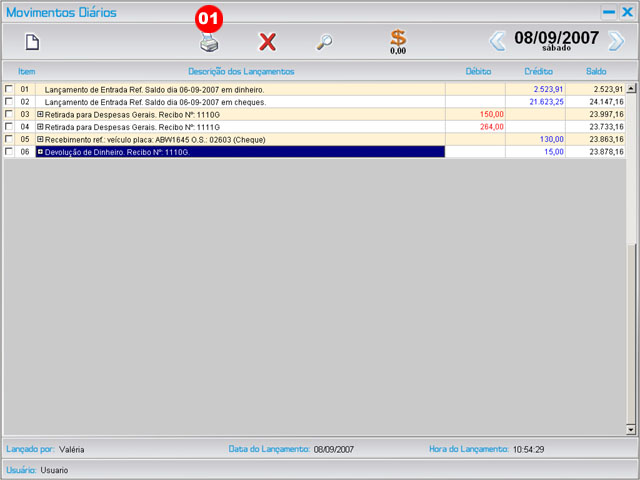Click the printer icon in toolbar

tap(209, 43)
